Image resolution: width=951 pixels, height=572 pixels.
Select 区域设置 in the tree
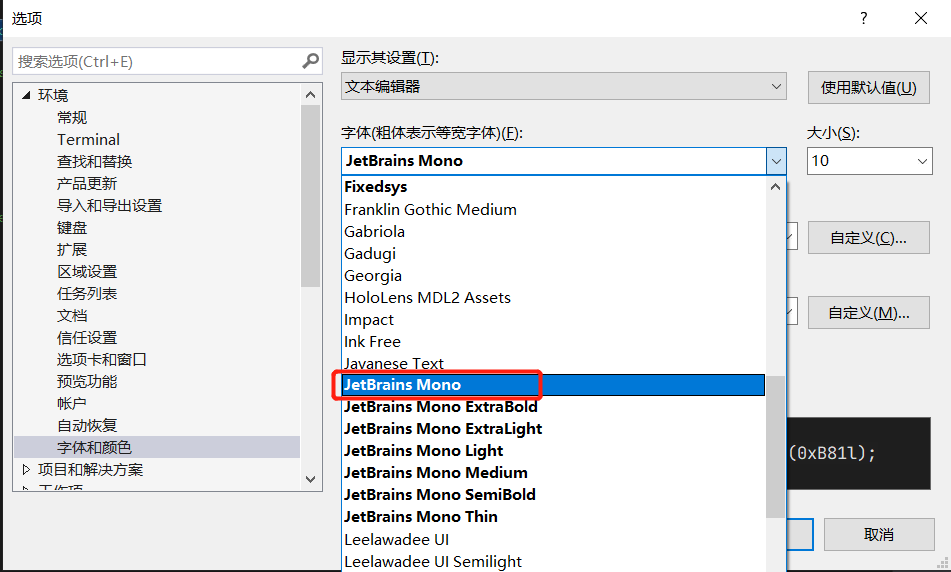(87, 272)
